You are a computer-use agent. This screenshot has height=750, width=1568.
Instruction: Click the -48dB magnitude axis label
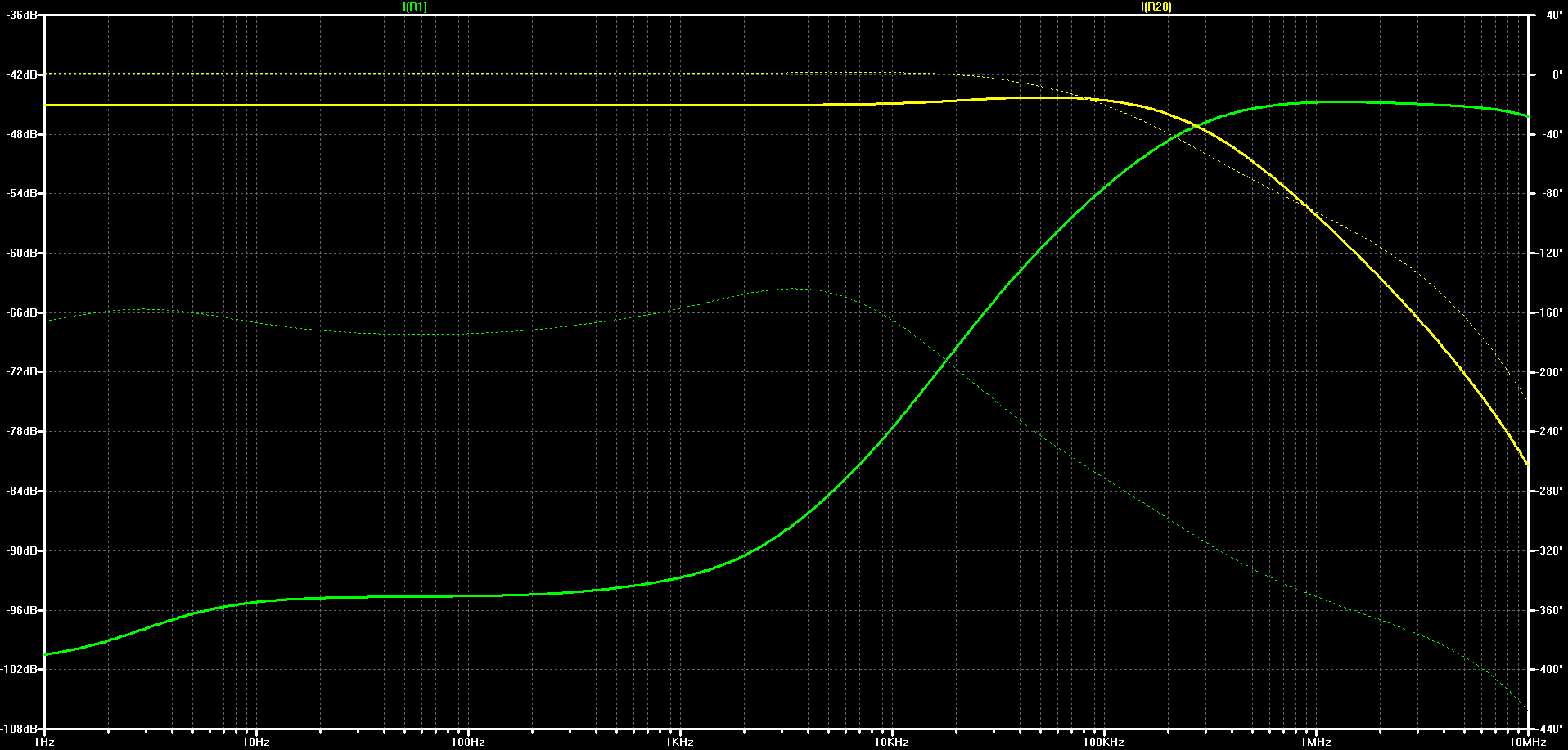(22, 134)
